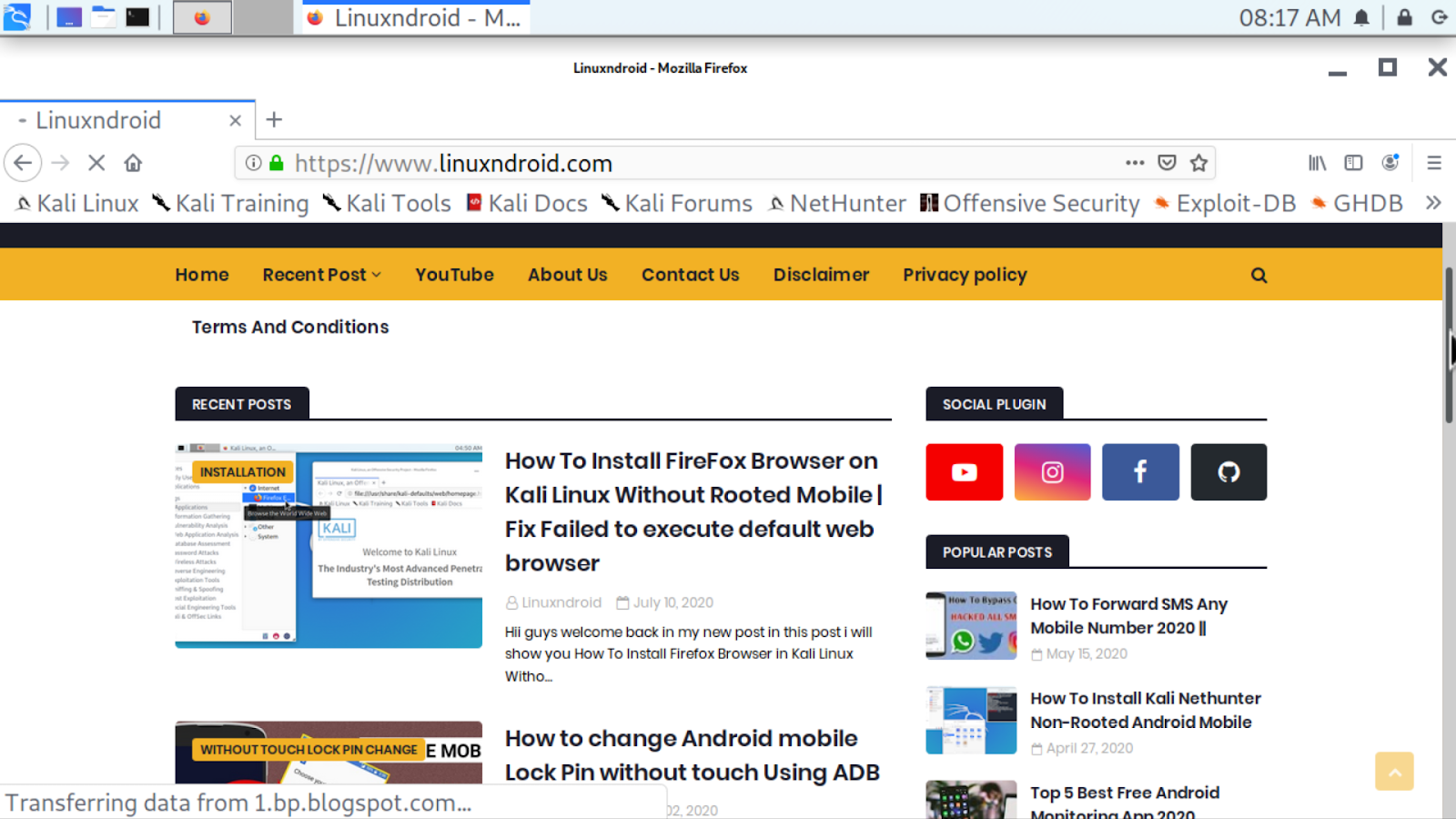Viewport: 1456px width, 819px height.
Task: Select the Linuxndroid Firefox taskbar window button
Action: pos(417,17)
